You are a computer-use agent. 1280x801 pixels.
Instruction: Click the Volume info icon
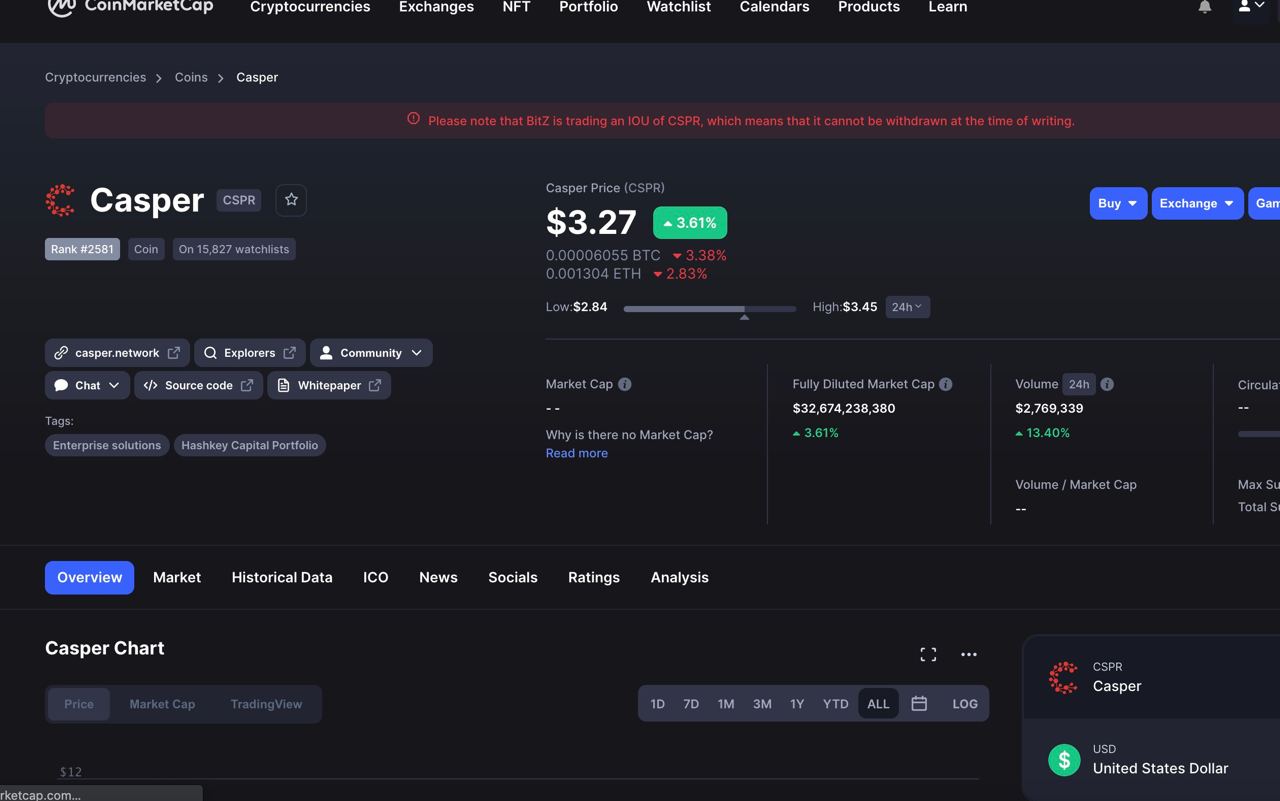1107,384
